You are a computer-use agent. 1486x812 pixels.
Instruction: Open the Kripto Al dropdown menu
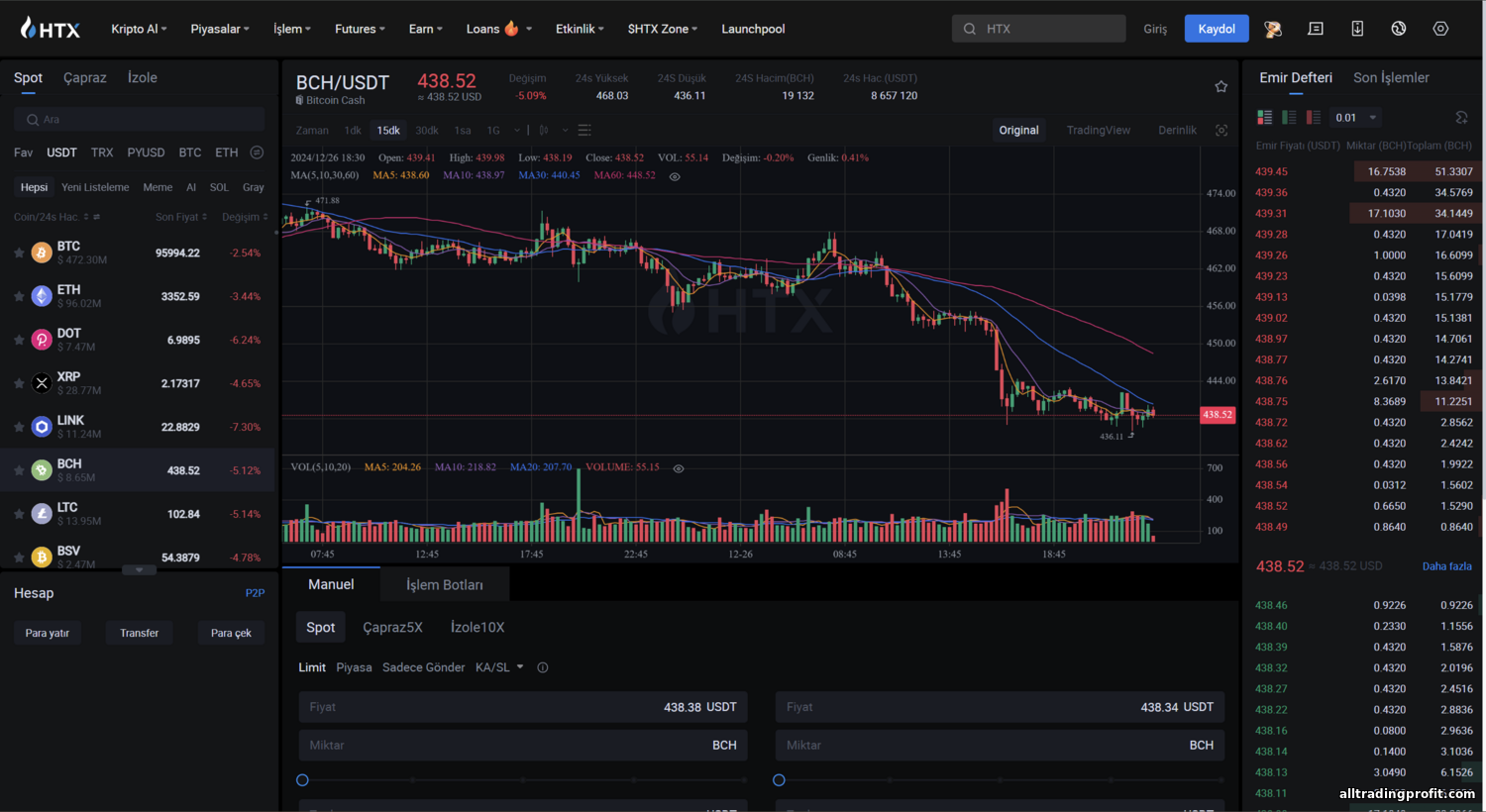tap(139, 29)
